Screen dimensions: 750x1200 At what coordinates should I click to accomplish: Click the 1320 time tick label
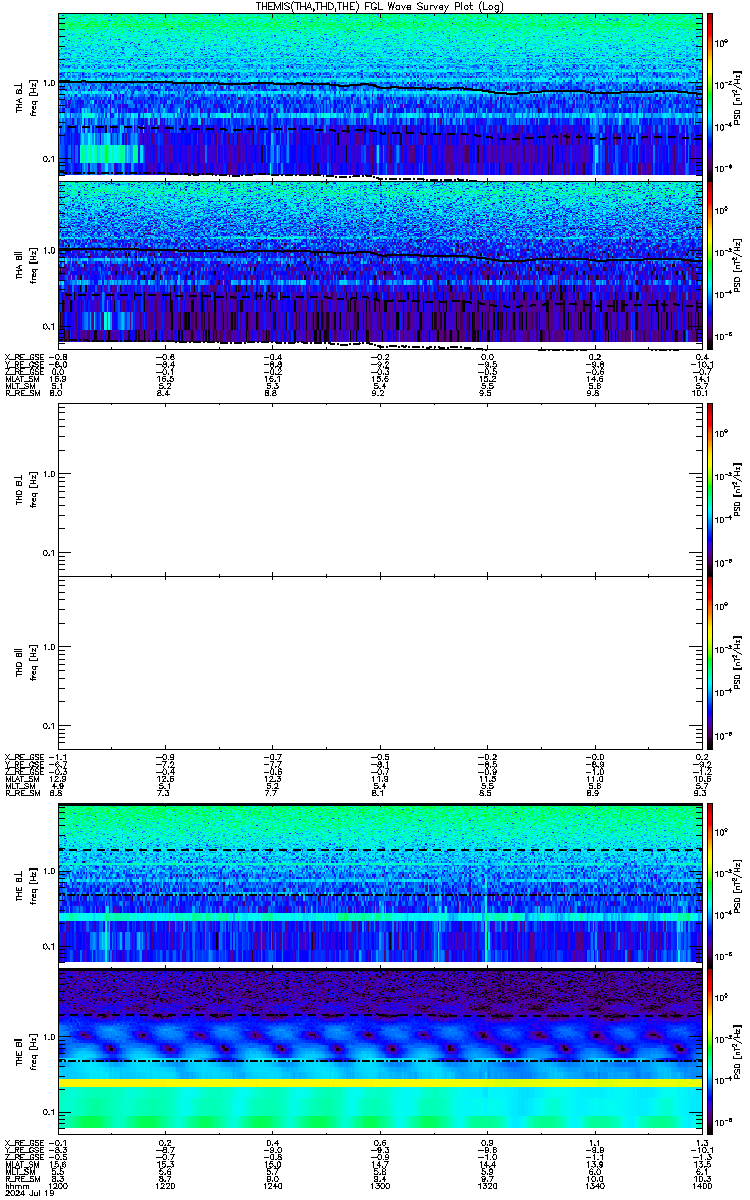point(487,1186)
